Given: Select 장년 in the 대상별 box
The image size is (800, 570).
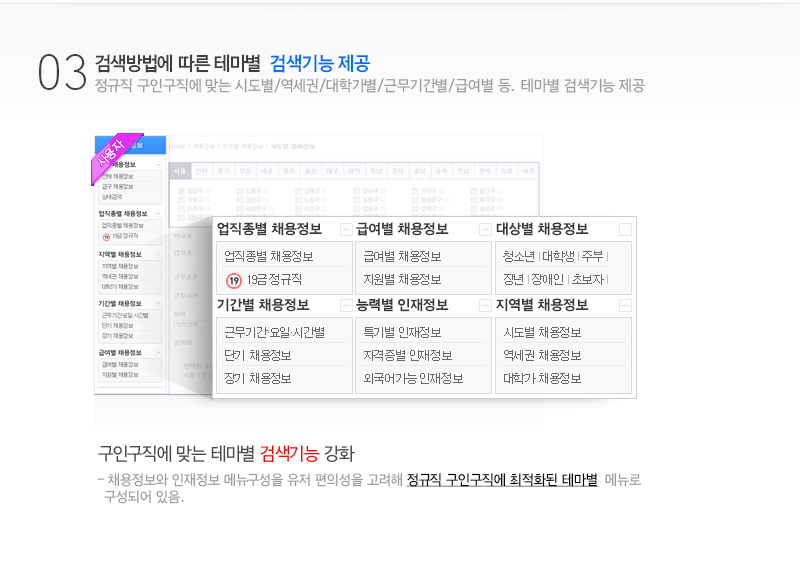Looking at the screenshot, I should click(513, 280).
